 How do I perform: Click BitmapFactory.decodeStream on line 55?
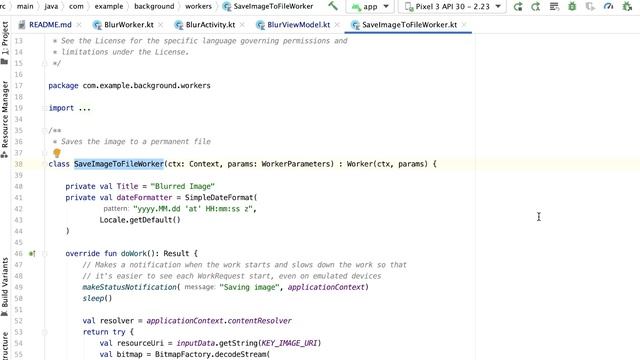coord(211,354)
